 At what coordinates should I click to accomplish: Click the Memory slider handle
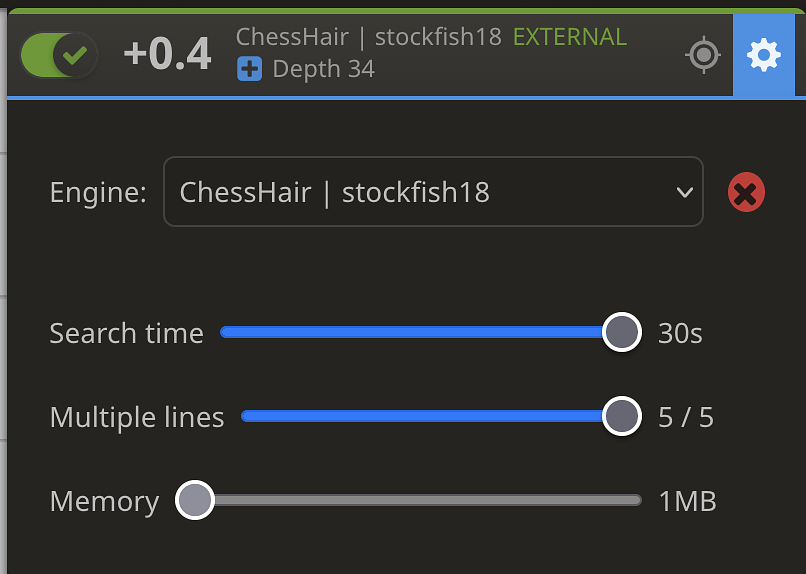[x=195, y=500]
